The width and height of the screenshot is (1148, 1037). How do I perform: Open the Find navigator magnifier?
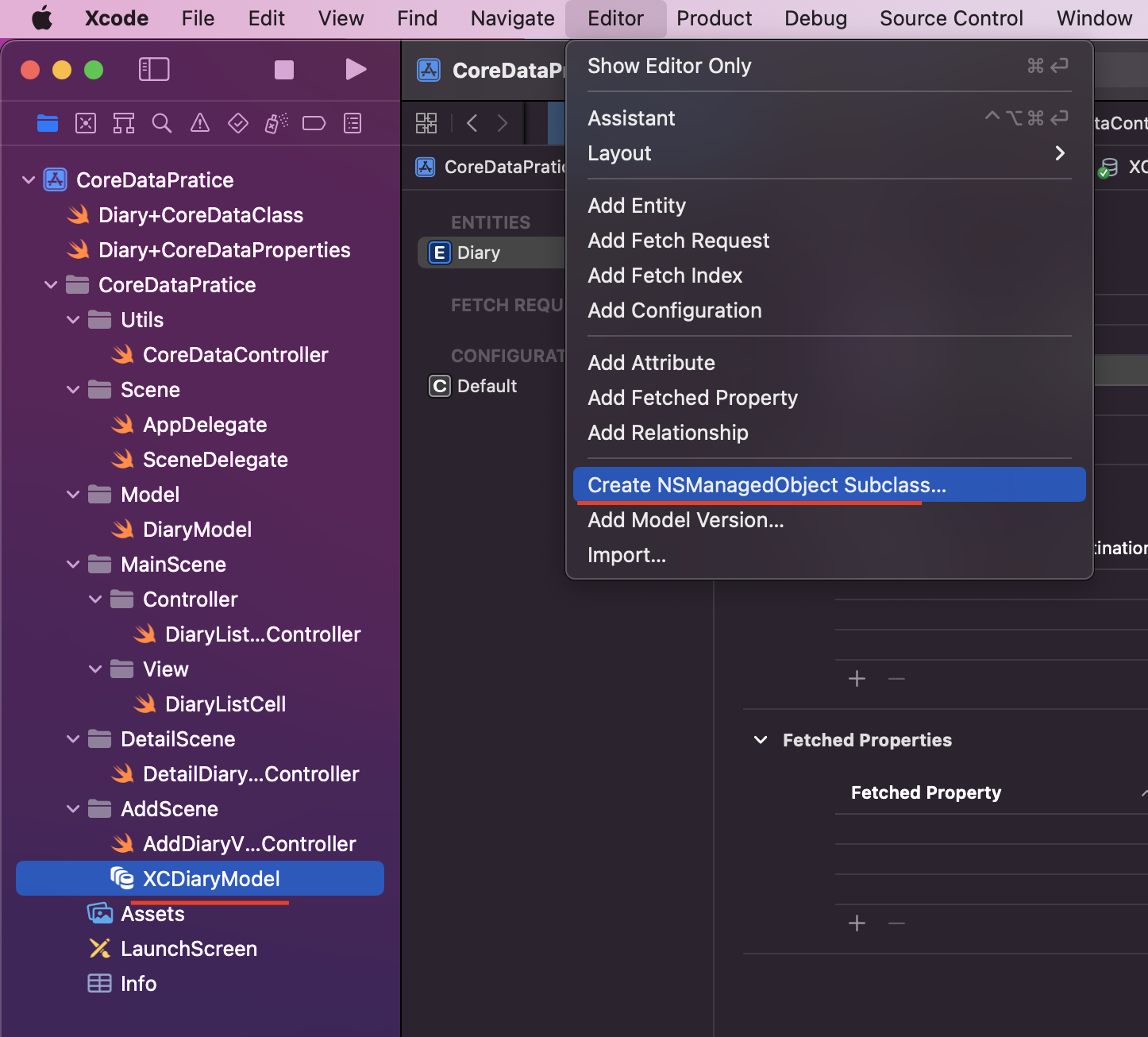click(162, 123)
